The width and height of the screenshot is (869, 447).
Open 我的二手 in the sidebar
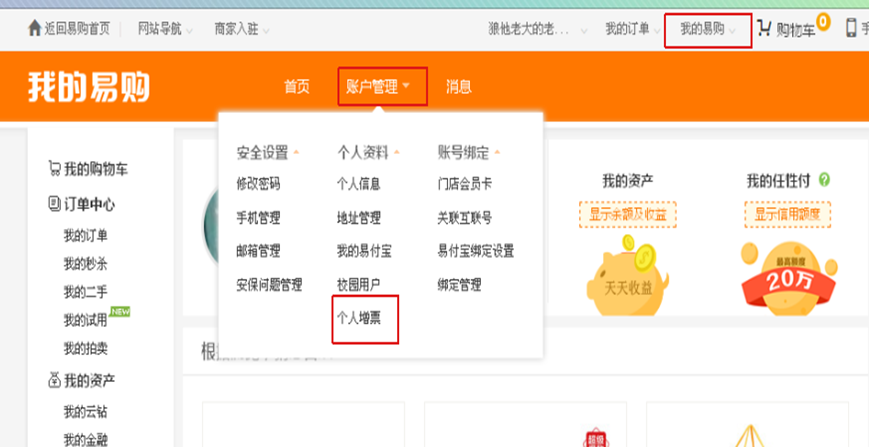coord(85,292)
